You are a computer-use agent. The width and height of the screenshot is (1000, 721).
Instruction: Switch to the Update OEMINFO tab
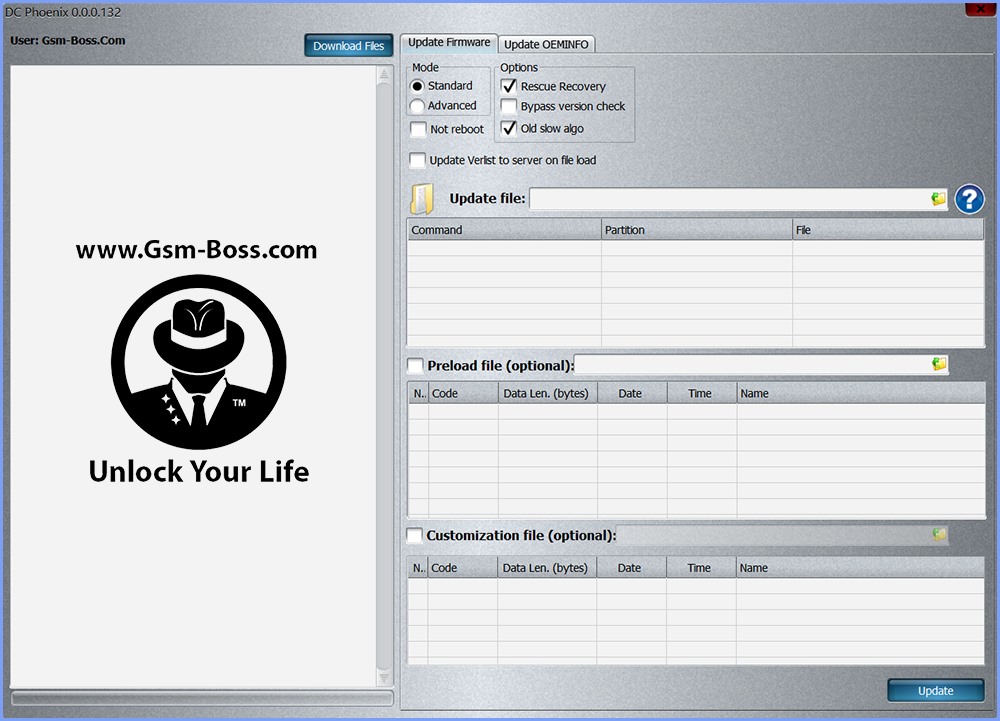tap(547, 44)
